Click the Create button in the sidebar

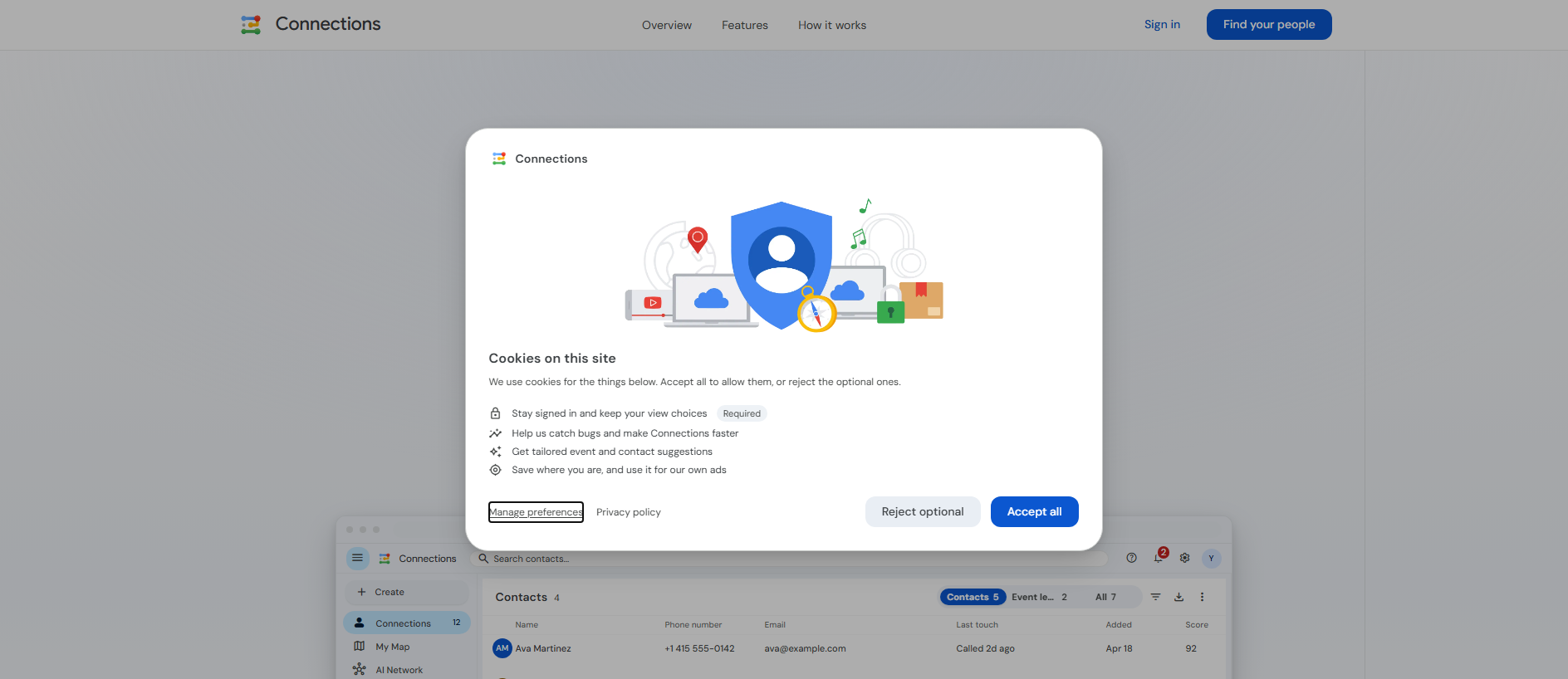click(x=407, y=592)
